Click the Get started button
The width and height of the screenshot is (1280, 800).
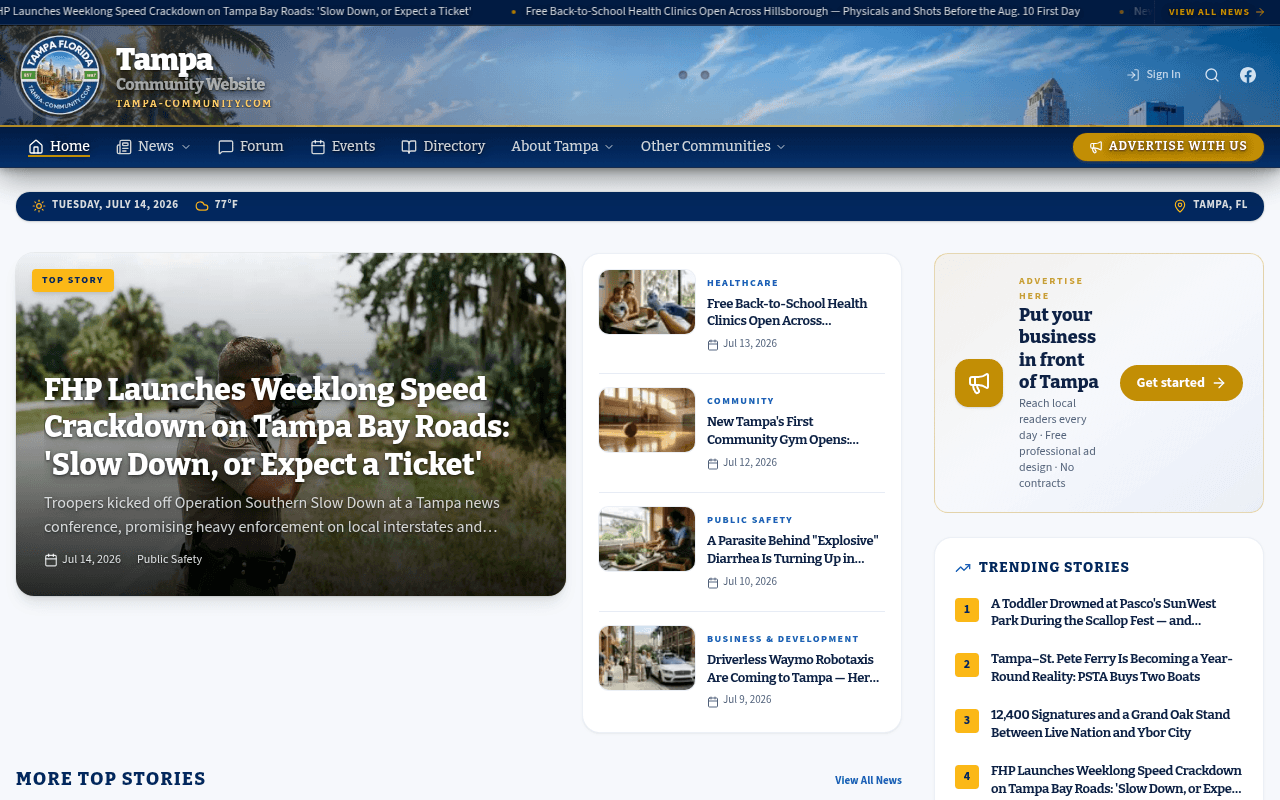(1181, 383)
